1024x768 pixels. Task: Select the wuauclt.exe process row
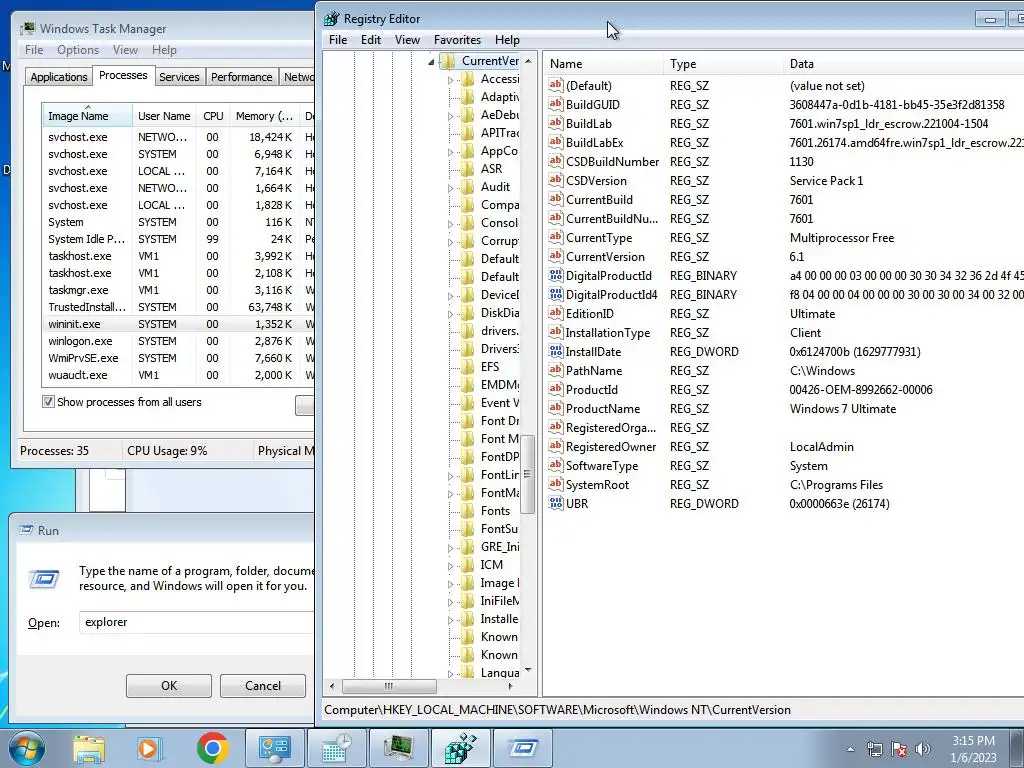click(178, 375)
